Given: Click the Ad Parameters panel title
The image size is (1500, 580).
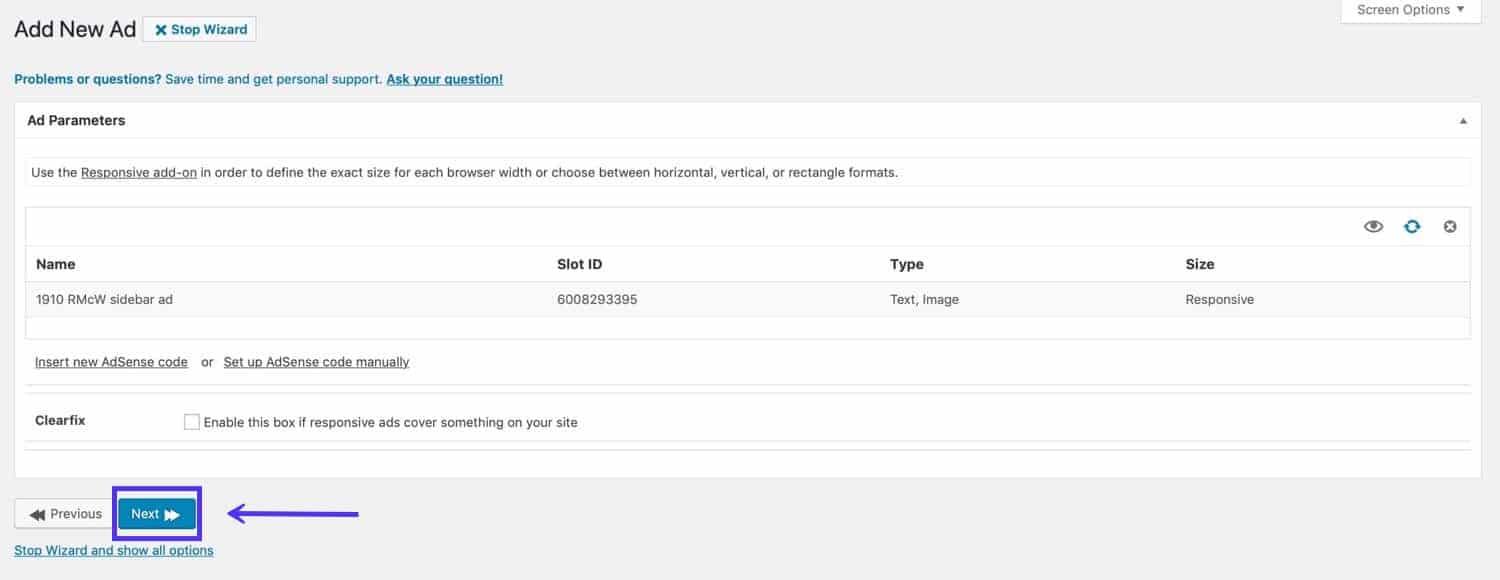Looking at the screenshot, I should (76, 120).
